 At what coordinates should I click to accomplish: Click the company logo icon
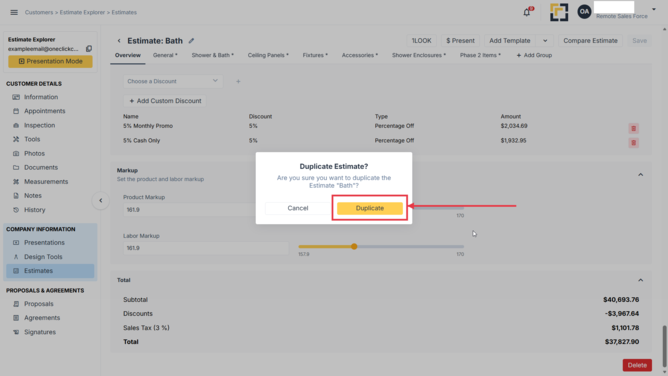point(559,12)
